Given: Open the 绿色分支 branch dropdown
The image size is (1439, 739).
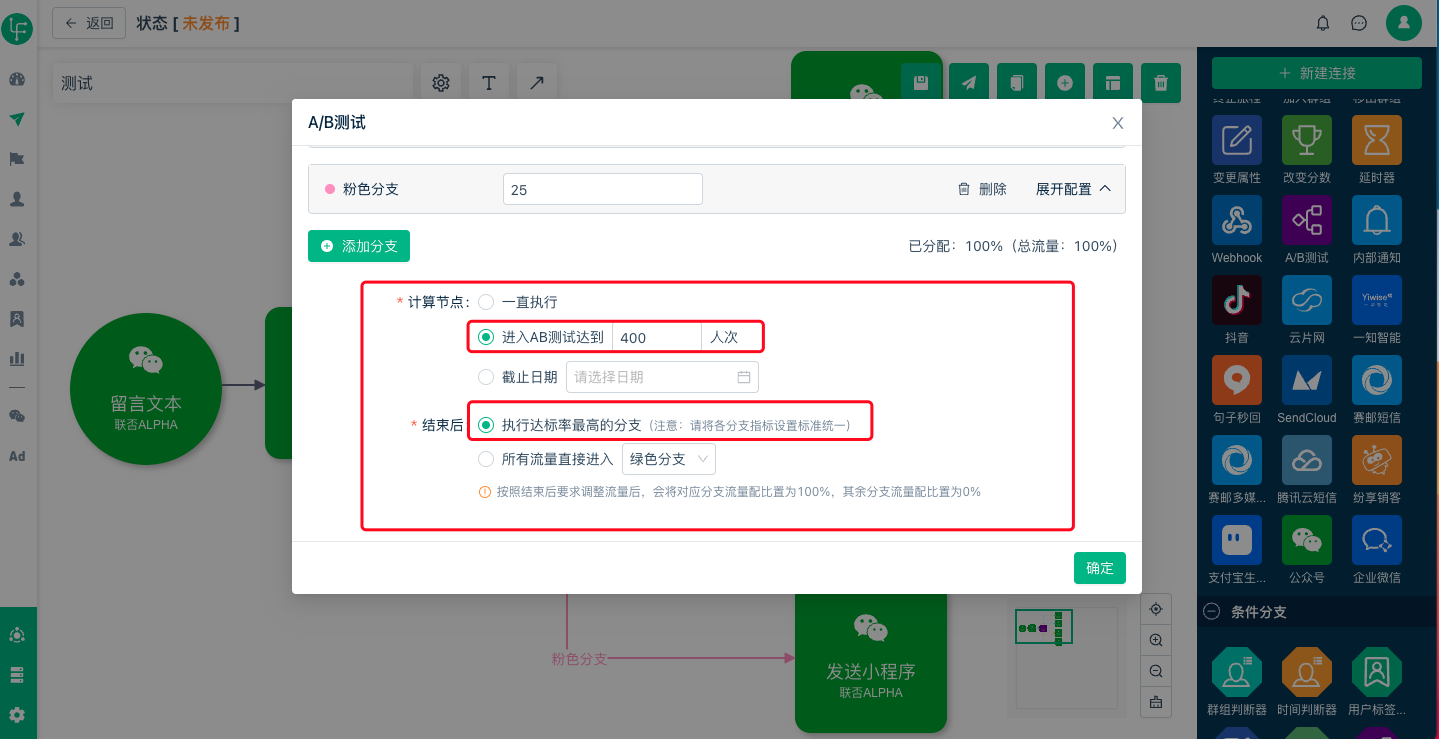Looking at the screenshot, I should [x=668, y=459].
